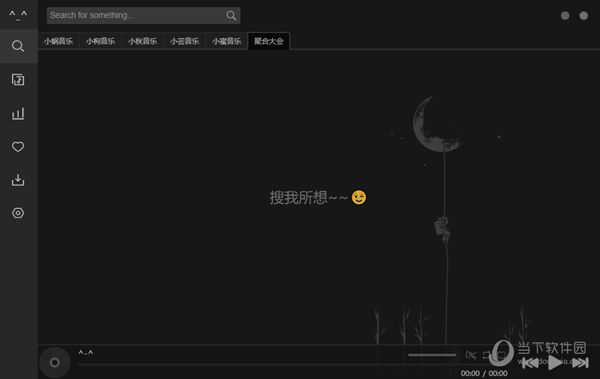
Task: Skip to the previous track
Action: (x=530, y=363)
